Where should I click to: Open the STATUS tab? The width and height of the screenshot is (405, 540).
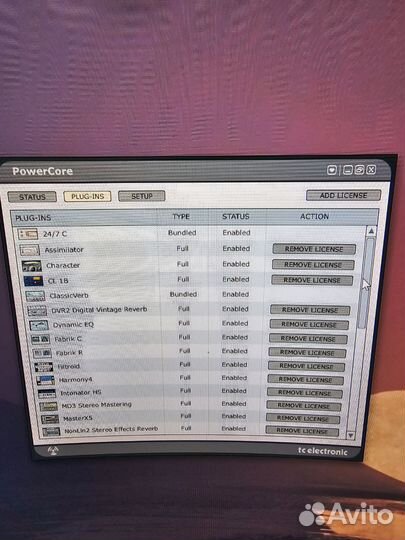coord(32,197)
